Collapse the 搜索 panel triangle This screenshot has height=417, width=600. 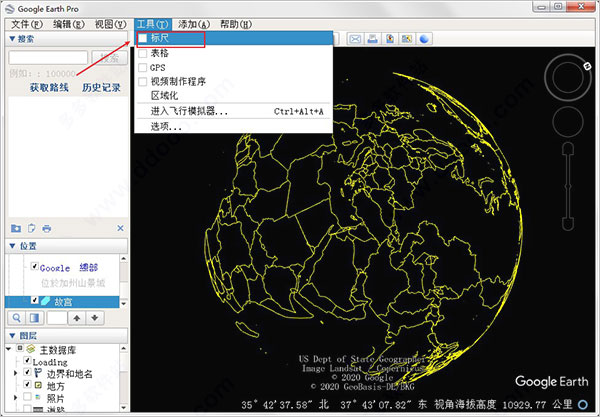point(12,39)
